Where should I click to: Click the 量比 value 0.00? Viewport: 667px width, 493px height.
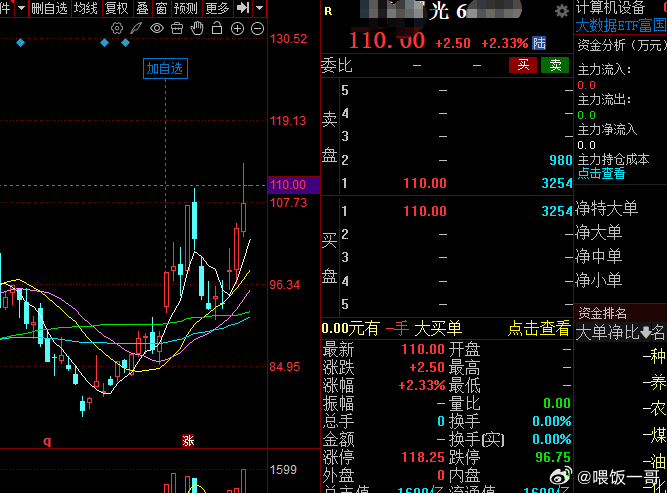click(x=557, y=403)
